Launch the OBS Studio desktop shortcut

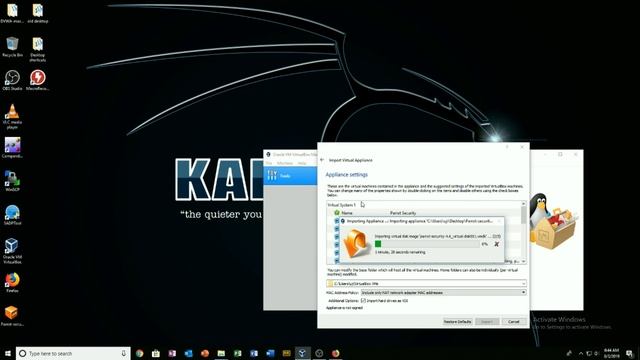12,80
